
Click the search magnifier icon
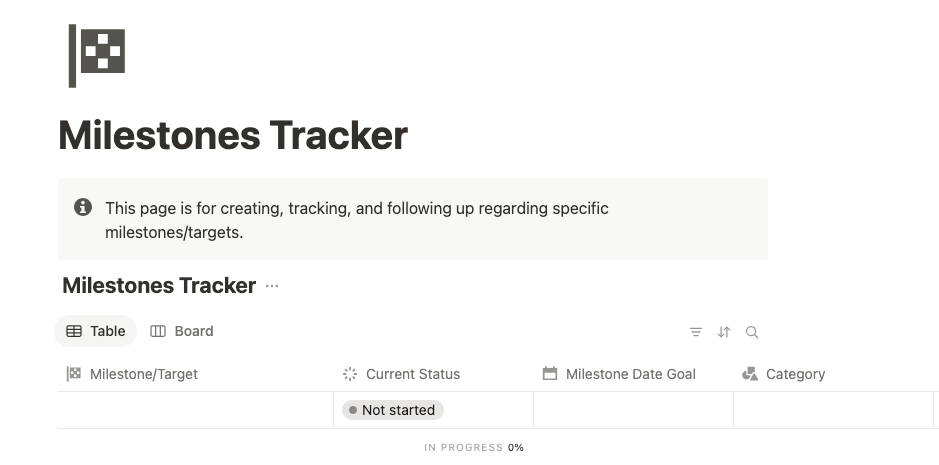coord(752,332)
